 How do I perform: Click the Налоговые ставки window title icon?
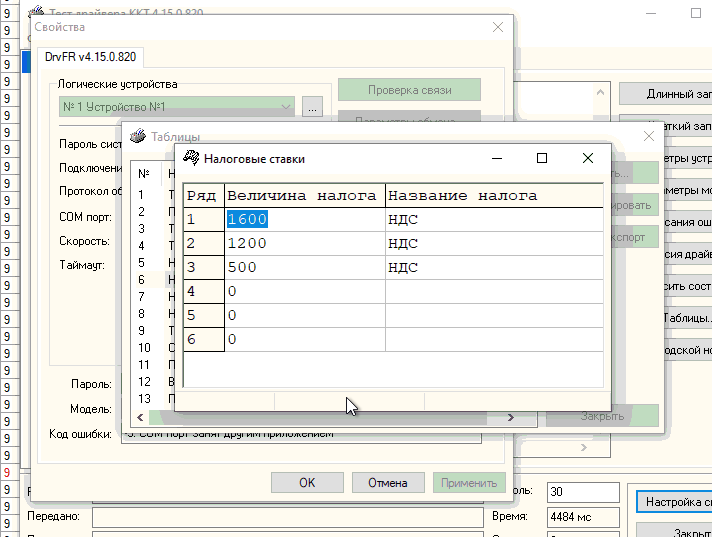[191, 158]
